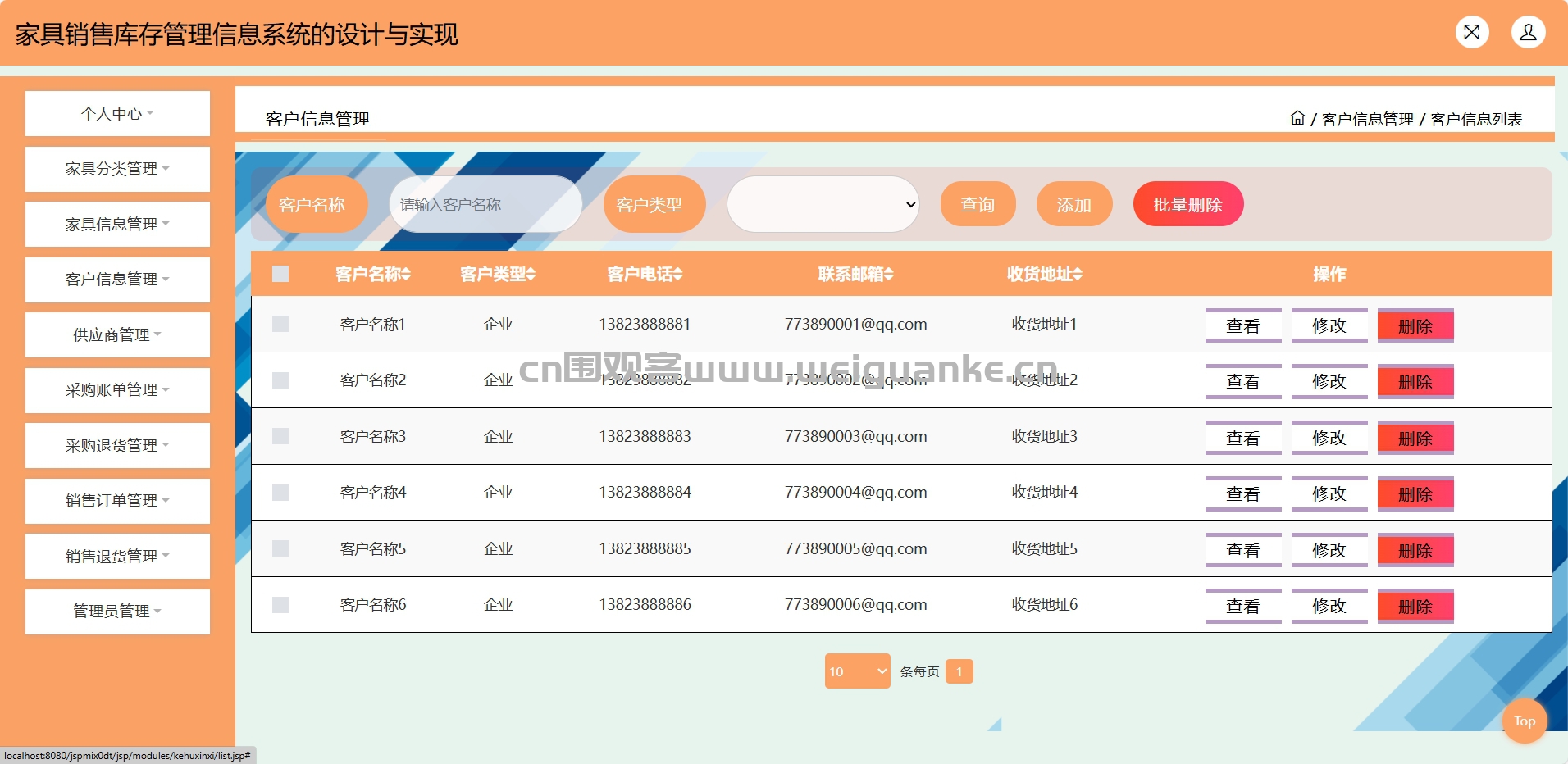
Task: Click the 添加 button
Action: 1074,204
